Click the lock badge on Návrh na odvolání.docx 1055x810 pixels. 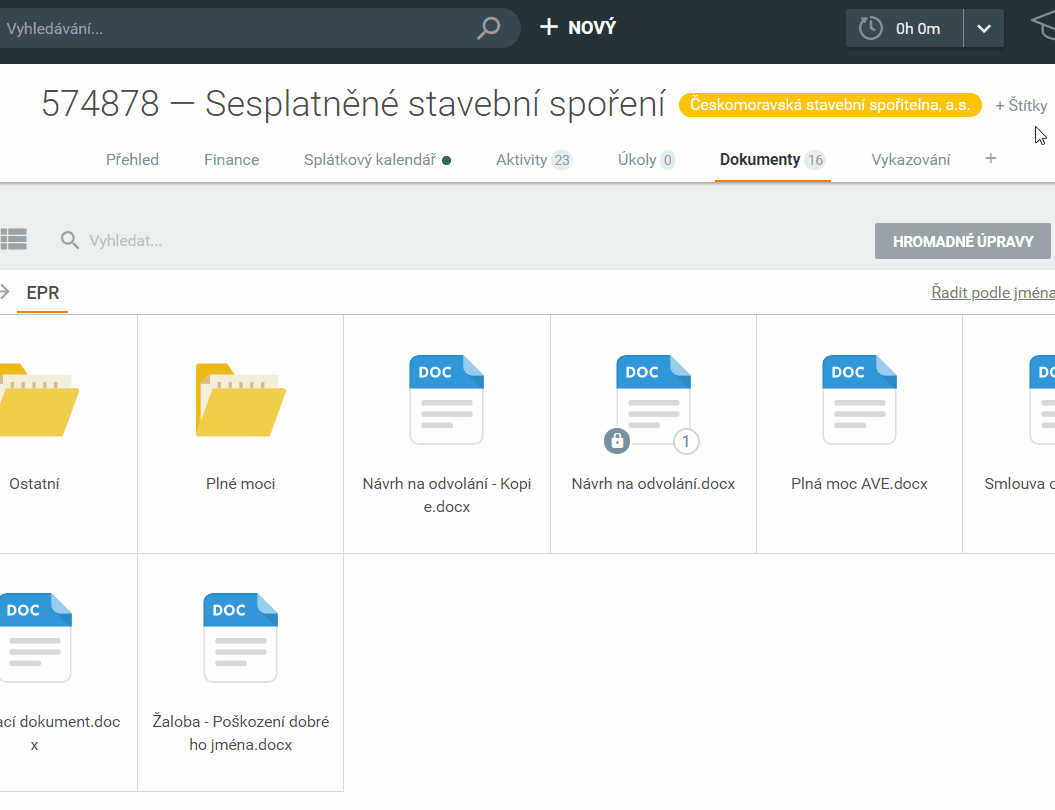pyautogui.click(x=617, y=440)
